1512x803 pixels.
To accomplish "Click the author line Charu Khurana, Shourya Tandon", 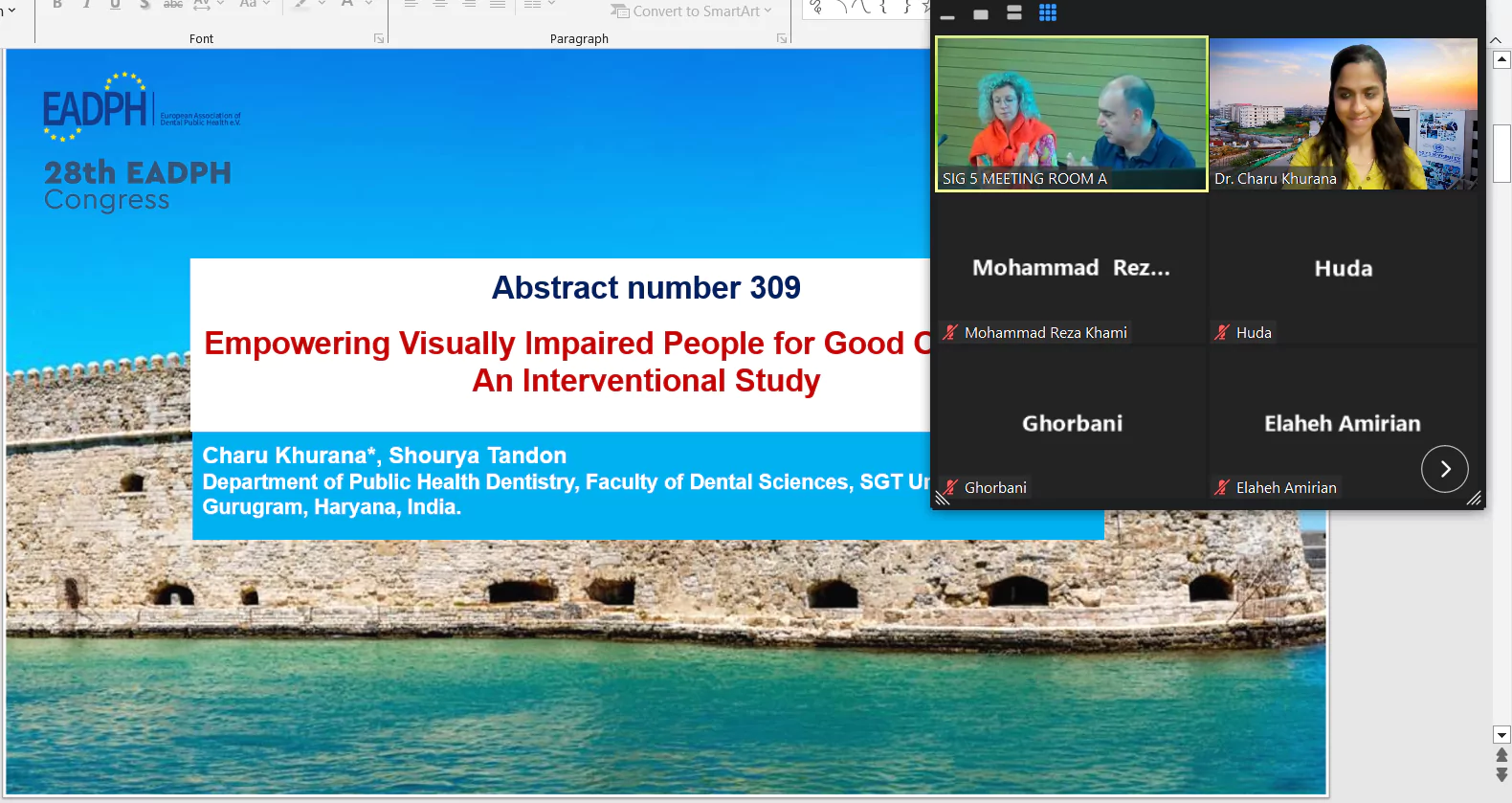I will pos(385,456).
